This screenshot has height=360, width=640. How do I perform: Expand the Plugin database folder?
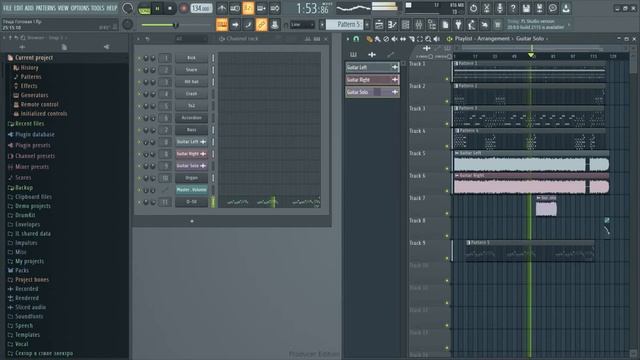(31, 134)
